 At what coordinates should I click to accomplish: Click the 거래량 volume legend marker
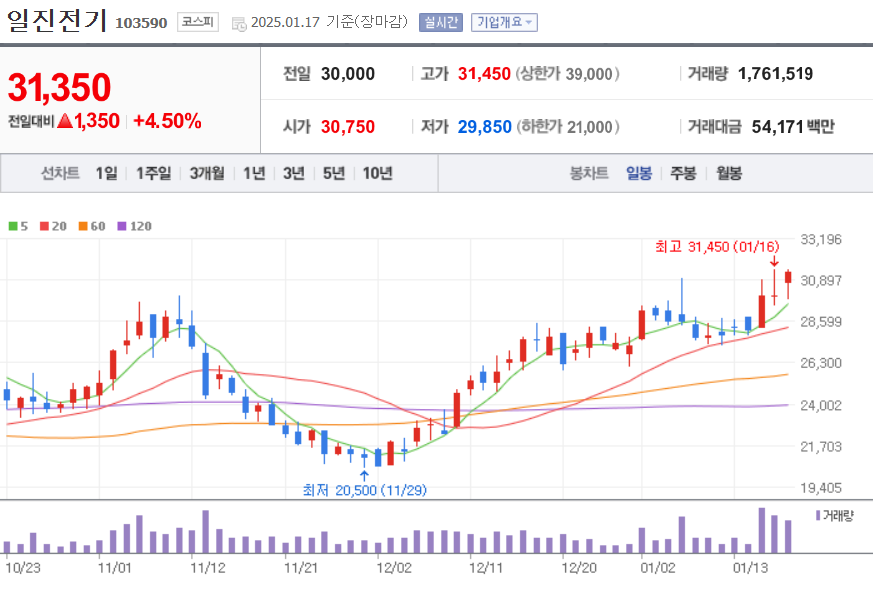pyautogui.click(x=818, y=516)
